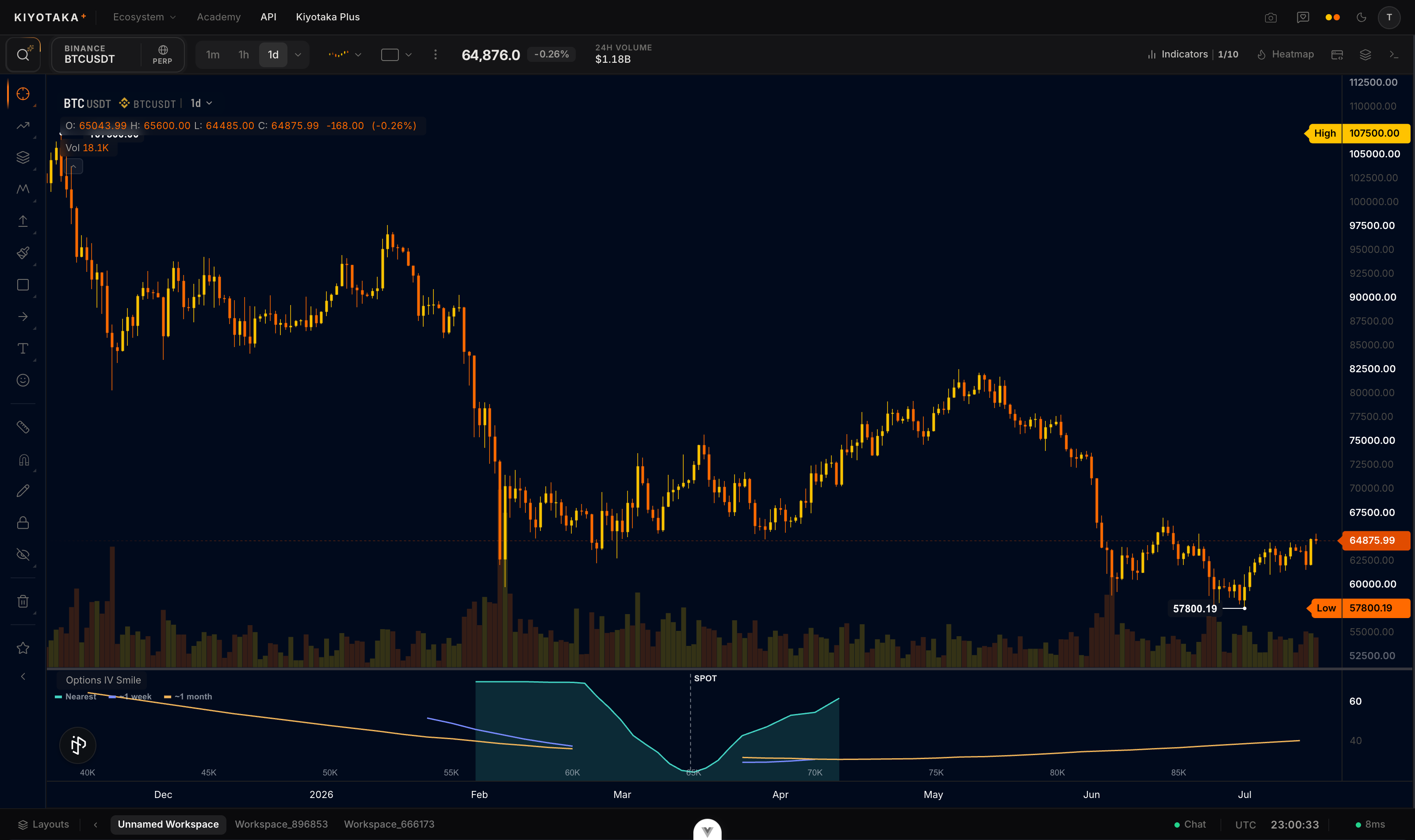Expand the Ecosystem menu
This screenshot has height=840, width=1415.
(144, 17)
